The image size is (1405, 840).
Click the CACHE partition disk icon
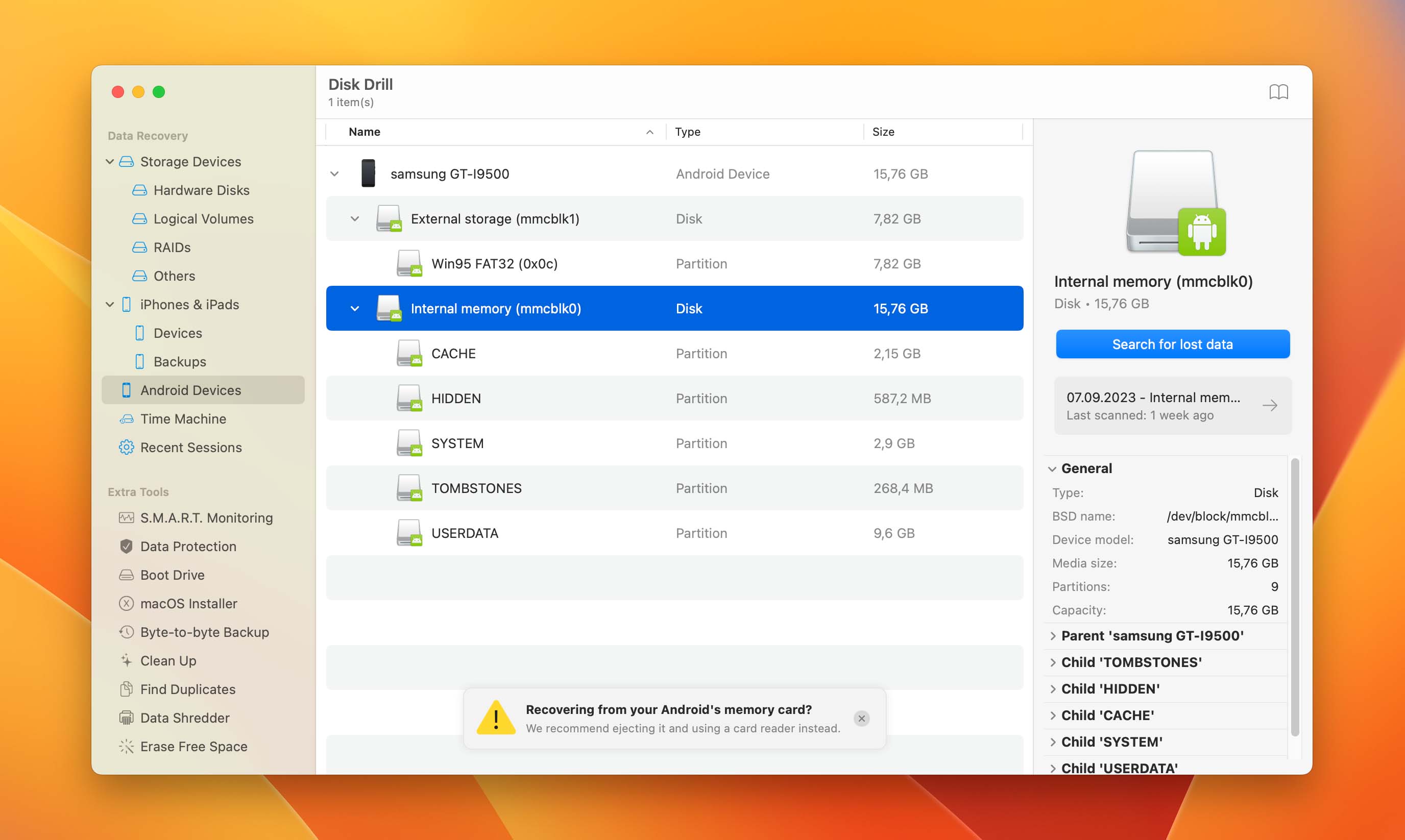click(x=409, y=353)
